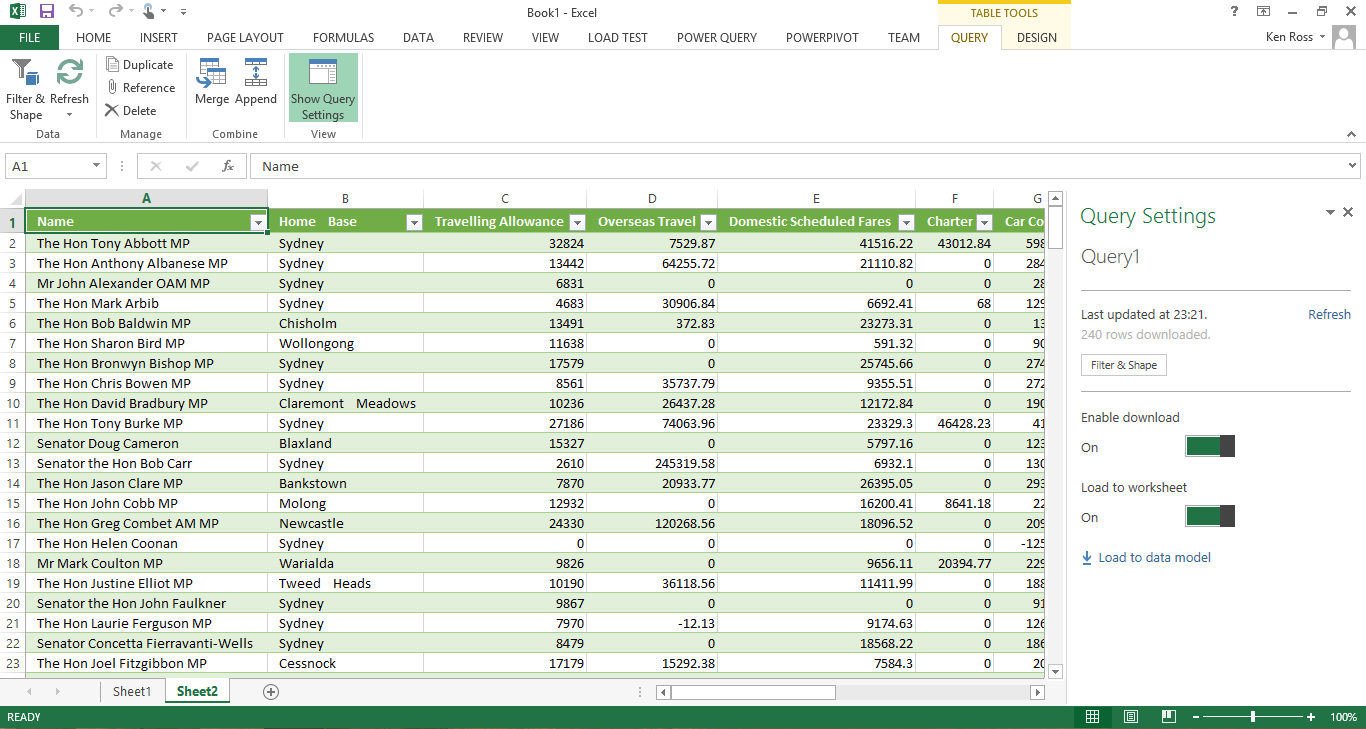Switch to Page Layout view in status bar
This screenshot has height=729, width=1366.
1130,717
